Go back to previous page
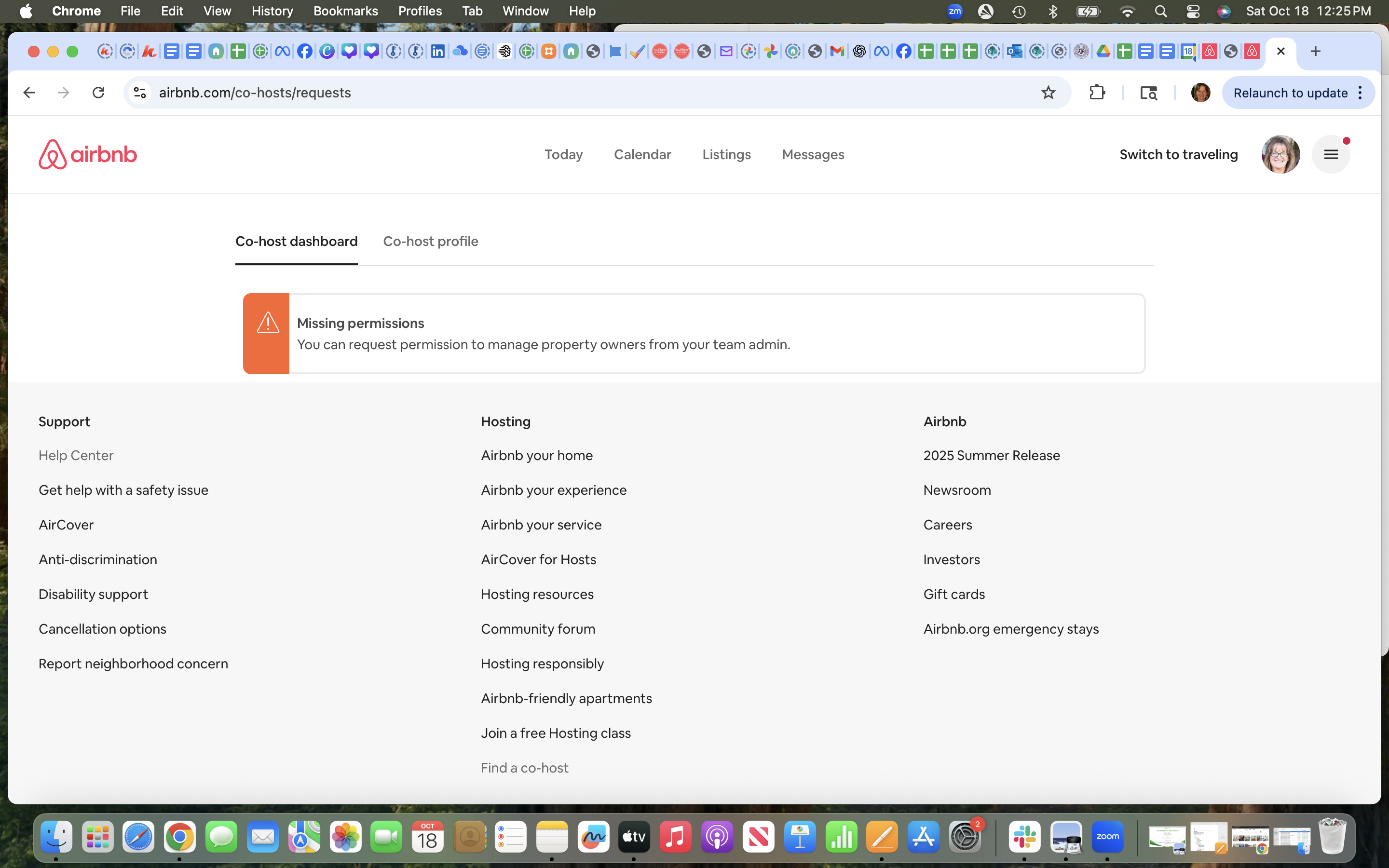The width and height of the screenshot is (1389, 868). pyautogui.click(x=29, y=93)
